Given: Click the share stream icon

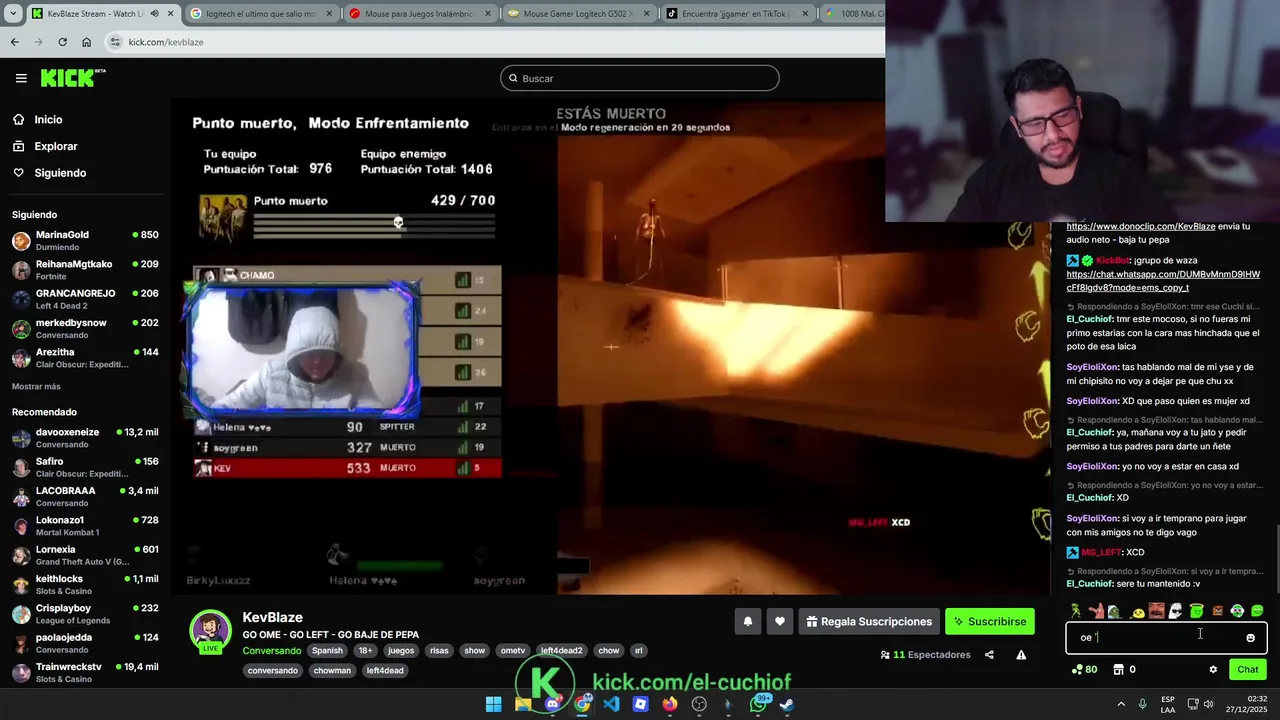Looking at the screenshot, I should tap(989, 655).
